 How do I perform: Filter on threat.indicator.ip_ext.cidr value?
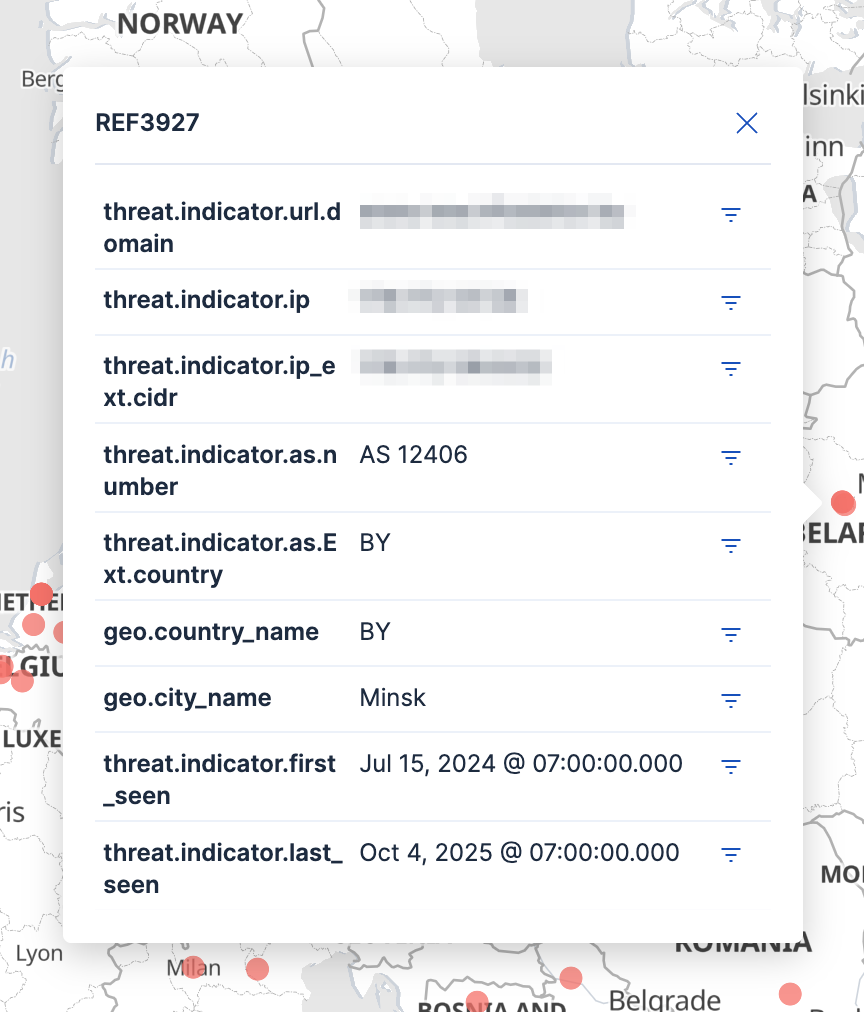pos(731,368)
